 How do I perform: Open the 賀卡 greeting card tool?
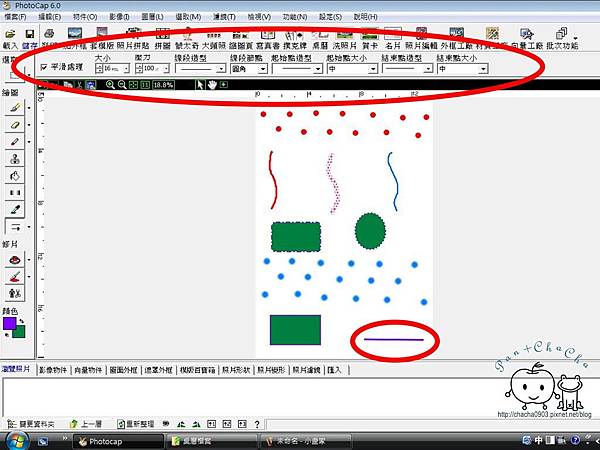click(x=370, y=38)
